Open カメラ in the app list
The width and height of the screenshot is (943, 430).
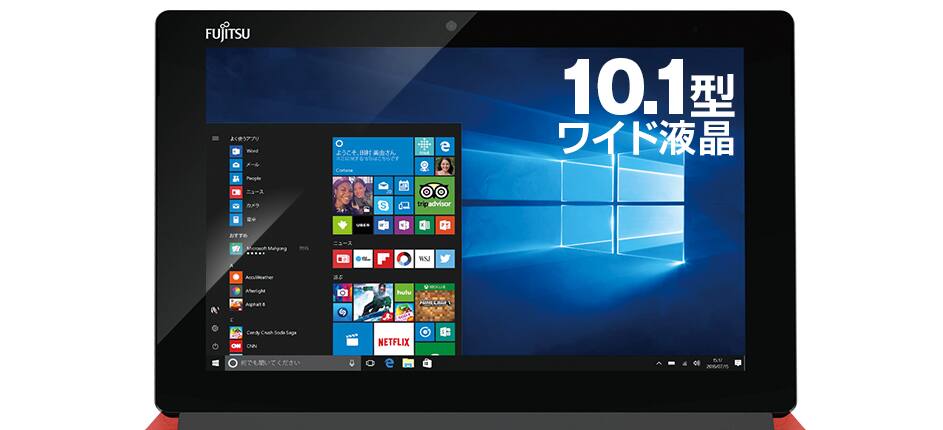tap(244, 206)
